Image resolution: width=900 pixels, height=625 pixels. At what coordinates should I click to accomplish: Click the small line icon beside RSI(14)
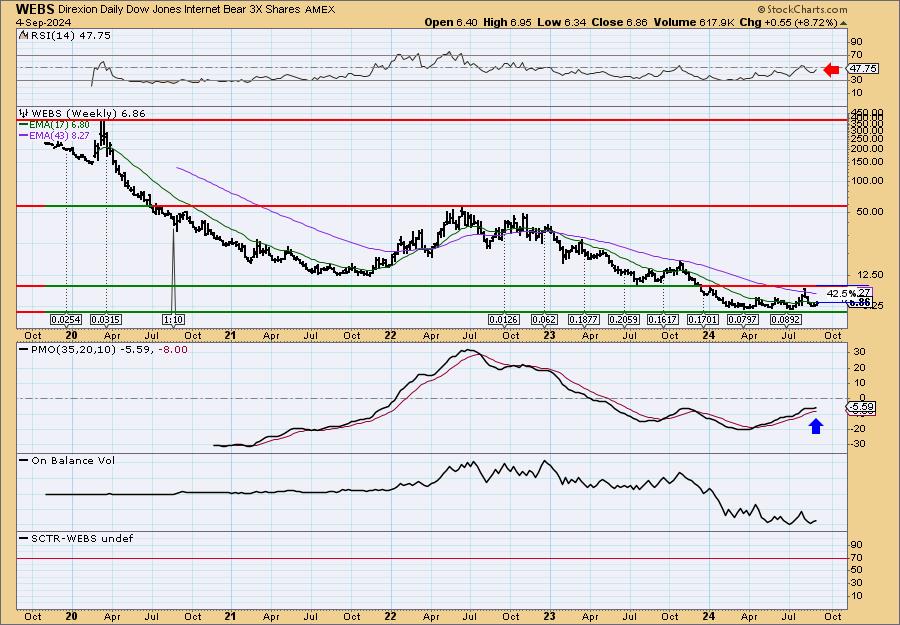pos(23,36)
